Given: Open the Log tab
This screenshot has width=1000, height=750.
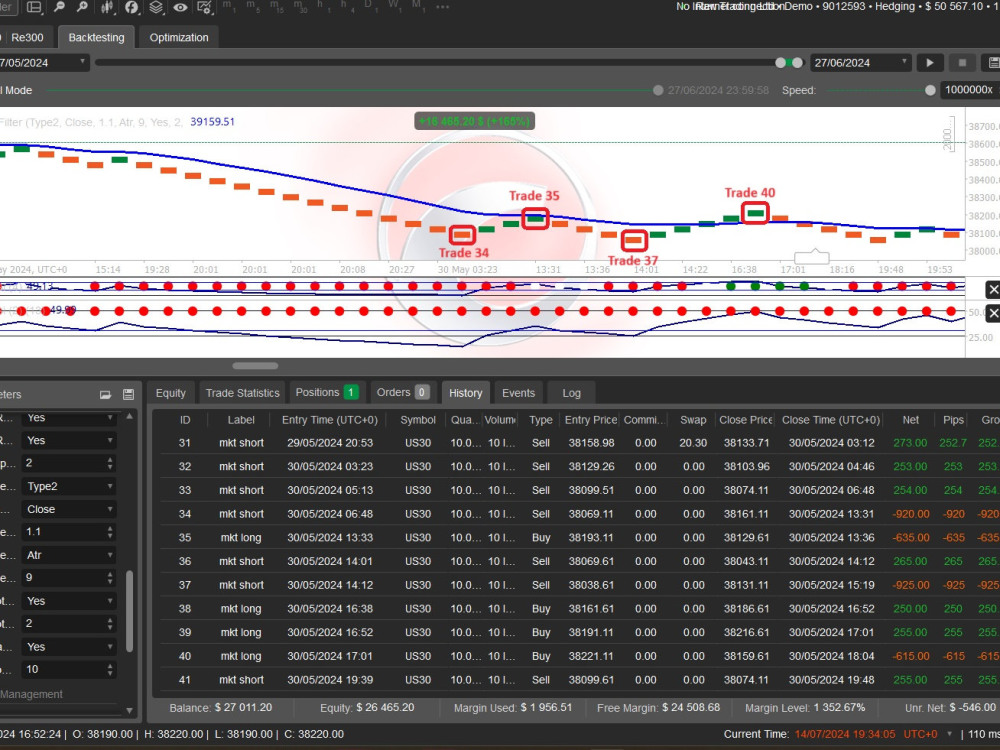Looking at the screenshot, I should click(571, 393).
